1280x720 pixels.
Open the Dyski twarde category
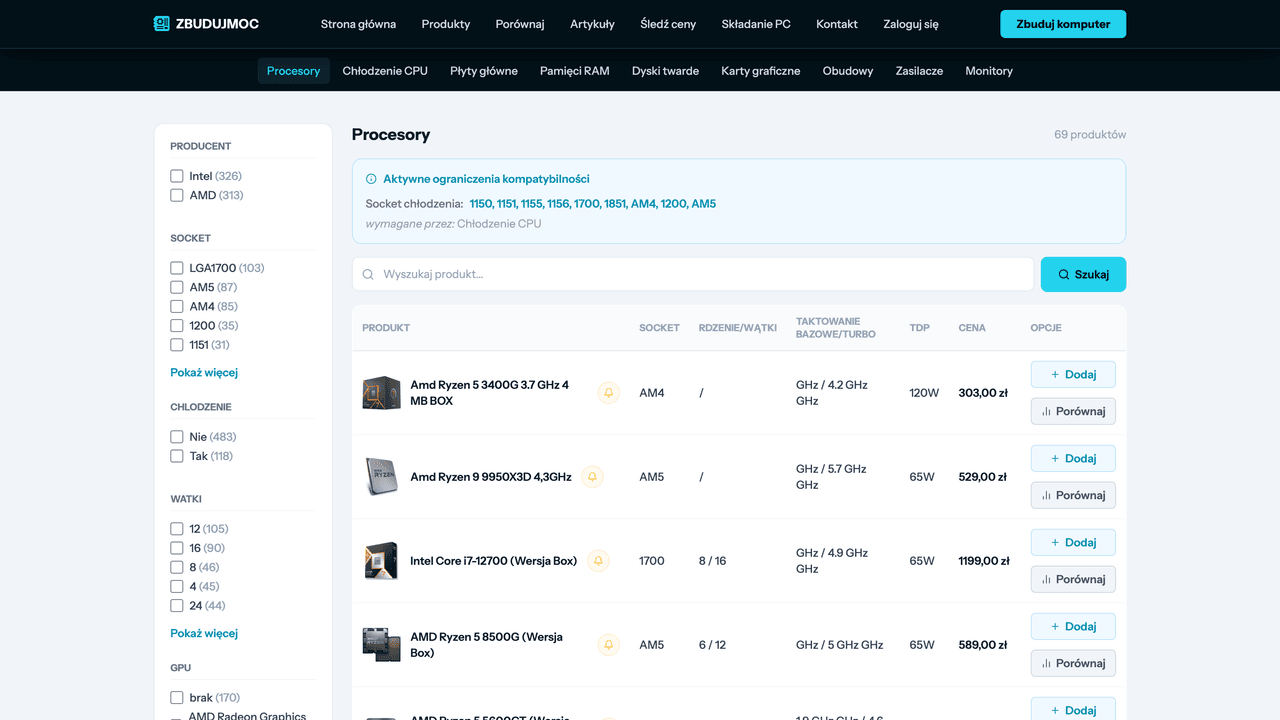pos(665,71)
